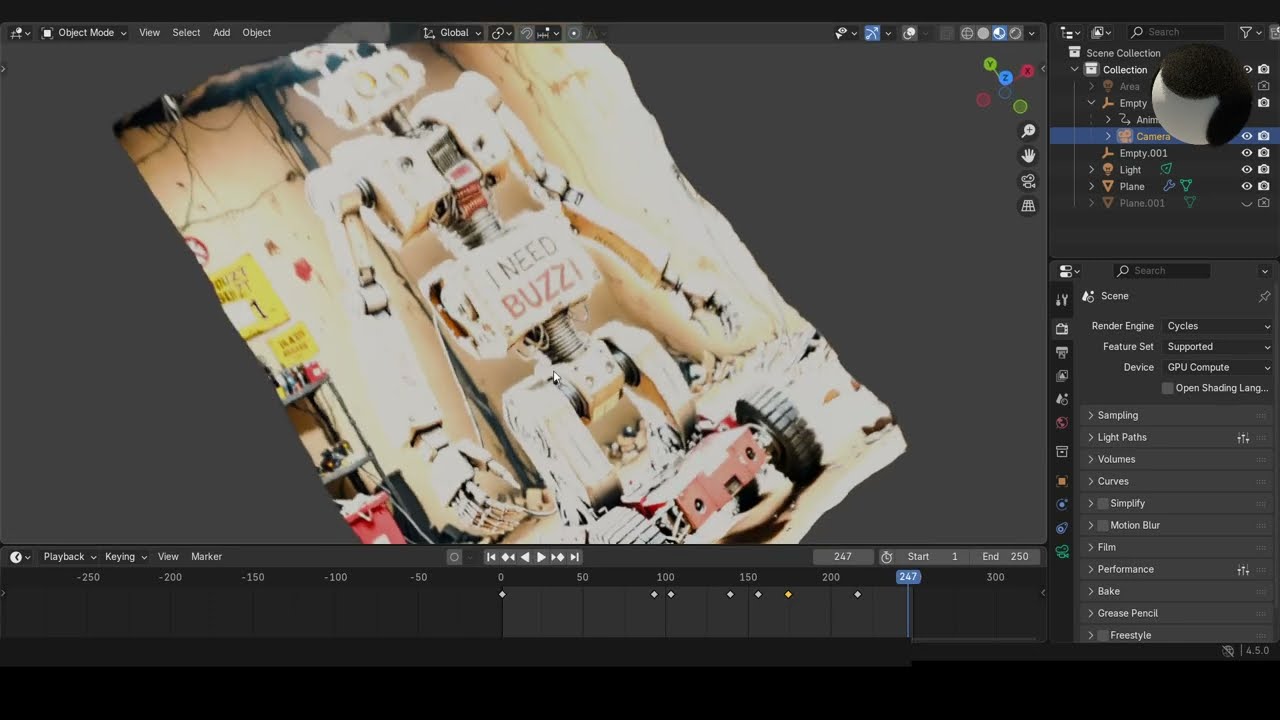The image size is (1280, 720).
Task: Open the Tool properties tab
Action: (1062, 300)
